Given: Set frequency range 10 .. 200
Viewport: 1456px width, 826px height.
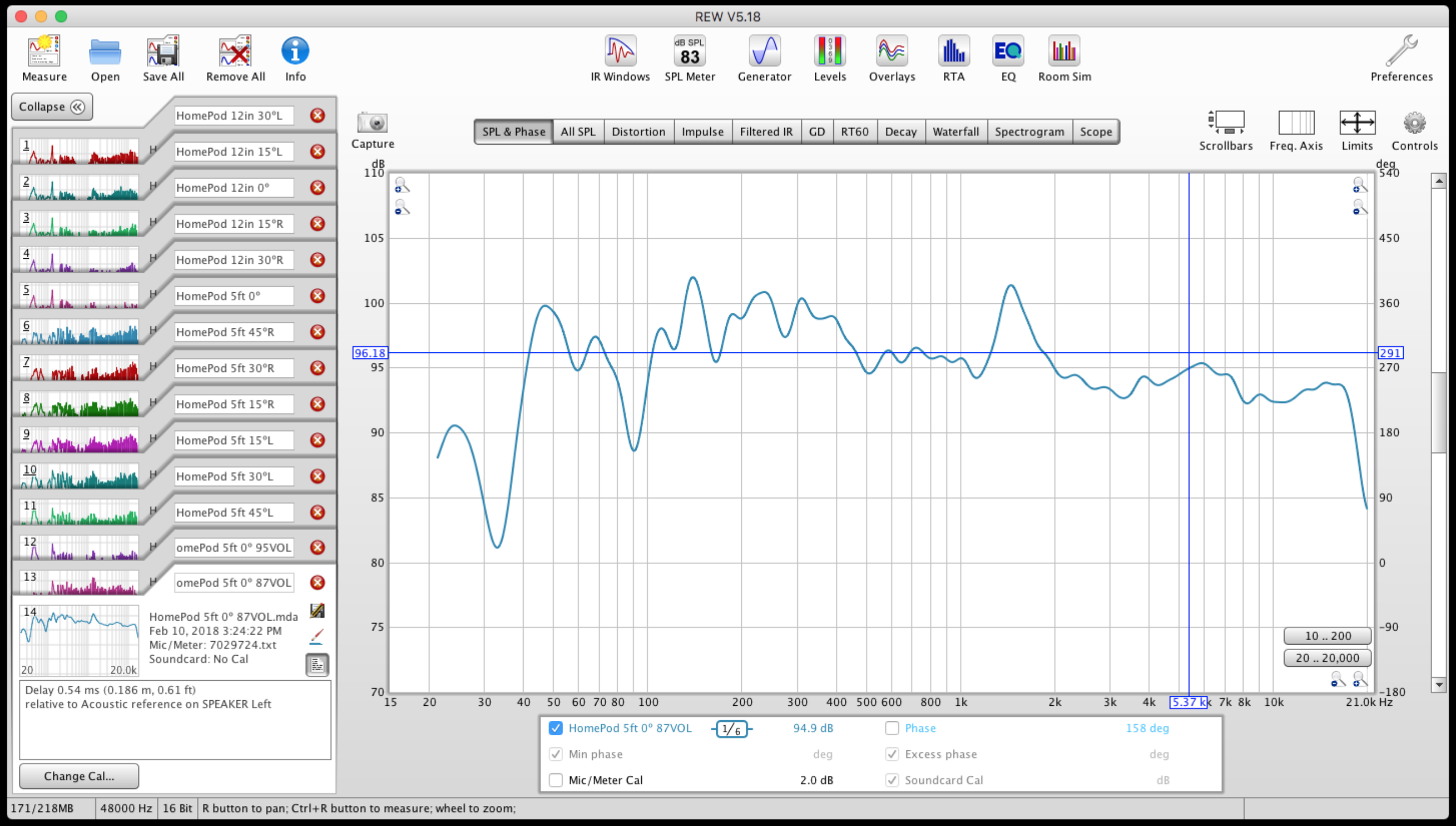Looking at the screenshot, I should click(1327, 636).
